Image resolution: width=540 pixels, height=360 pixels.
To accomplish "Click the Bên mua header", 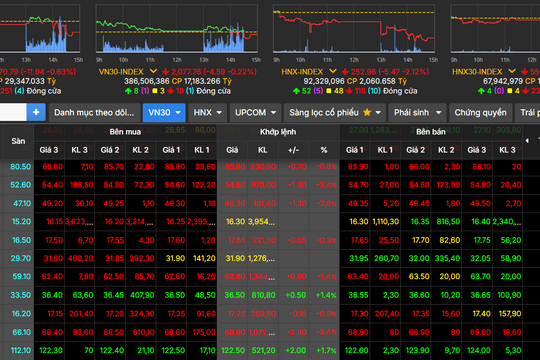I will click(x=125, y=132).
